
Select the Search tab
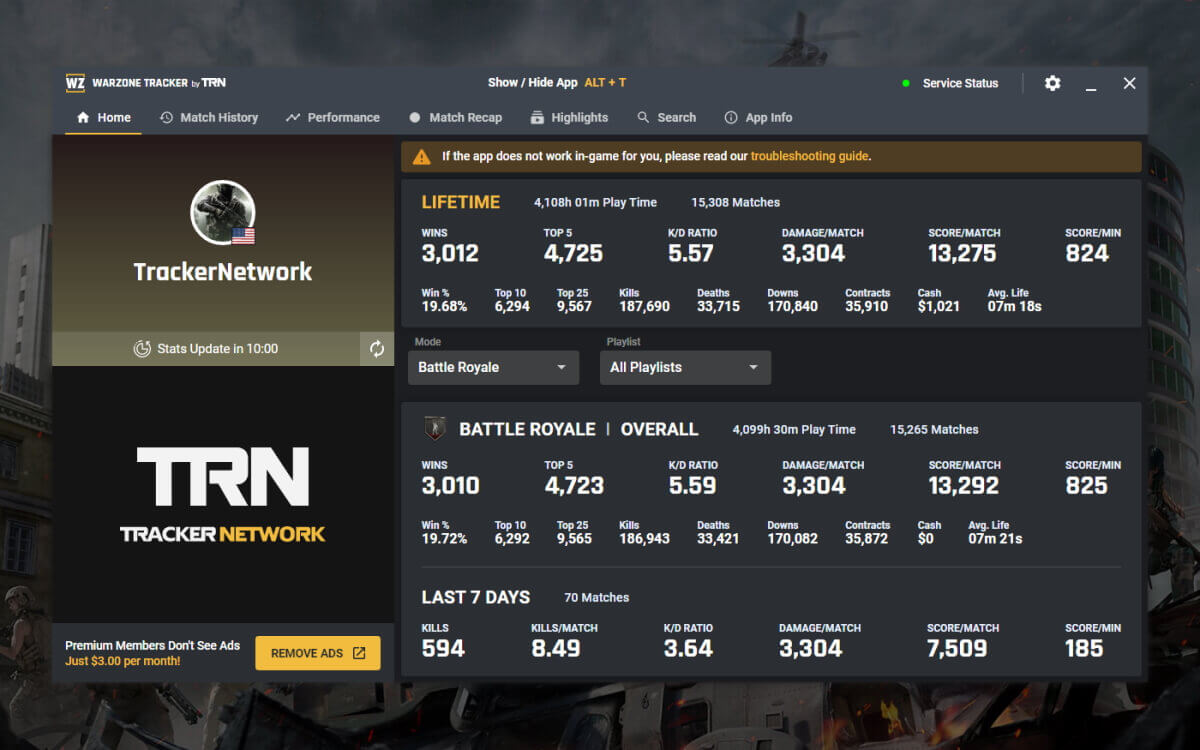[x=667, y=117]
